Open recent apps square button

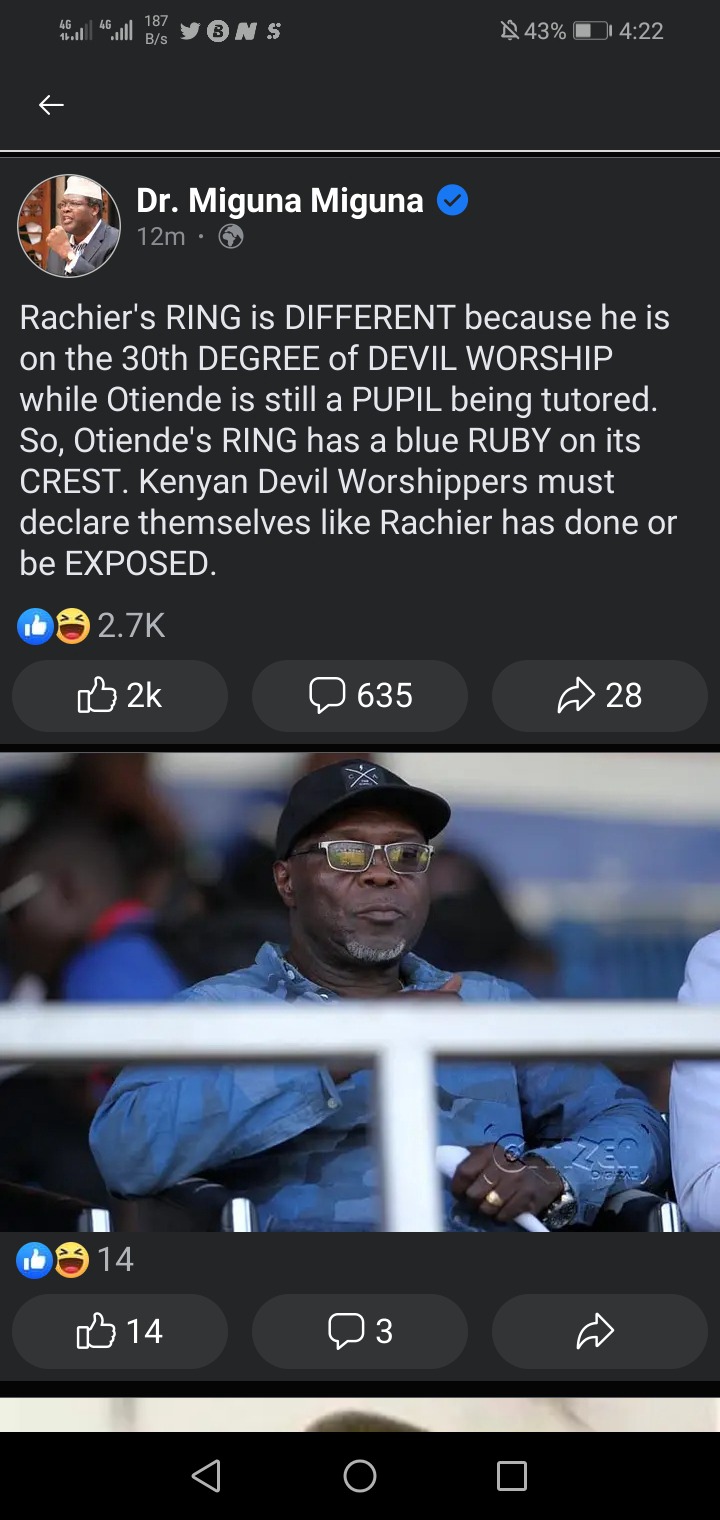point(512,1476)
